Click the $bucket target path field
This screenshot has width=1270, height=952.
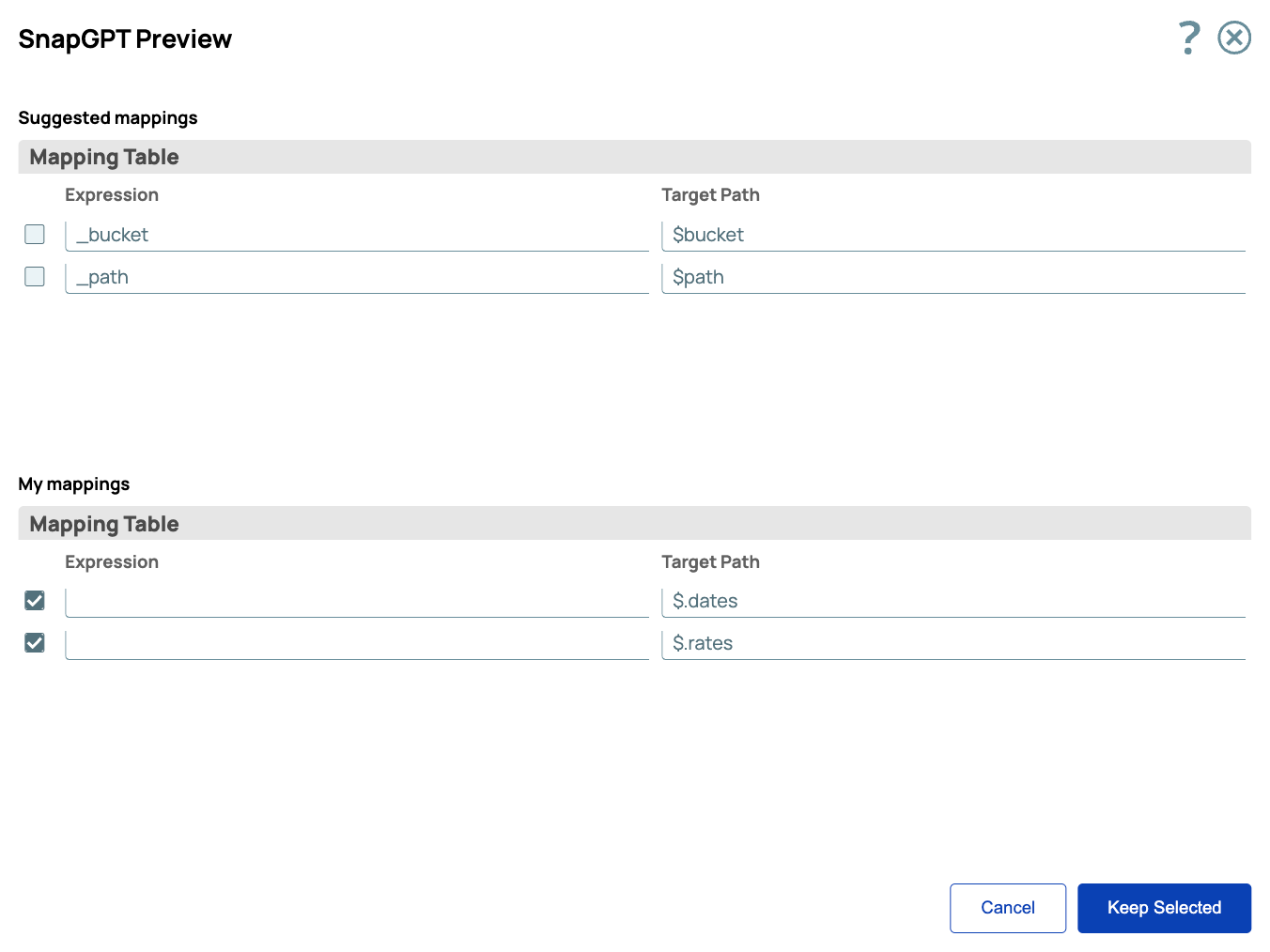click(x=953, y=235)
